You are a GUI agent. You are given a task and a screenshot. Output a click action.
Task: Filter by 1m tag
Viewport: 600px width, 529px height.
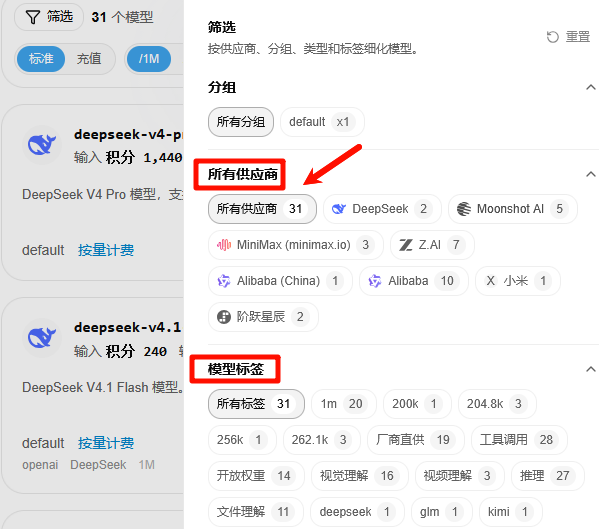[344, 404]
